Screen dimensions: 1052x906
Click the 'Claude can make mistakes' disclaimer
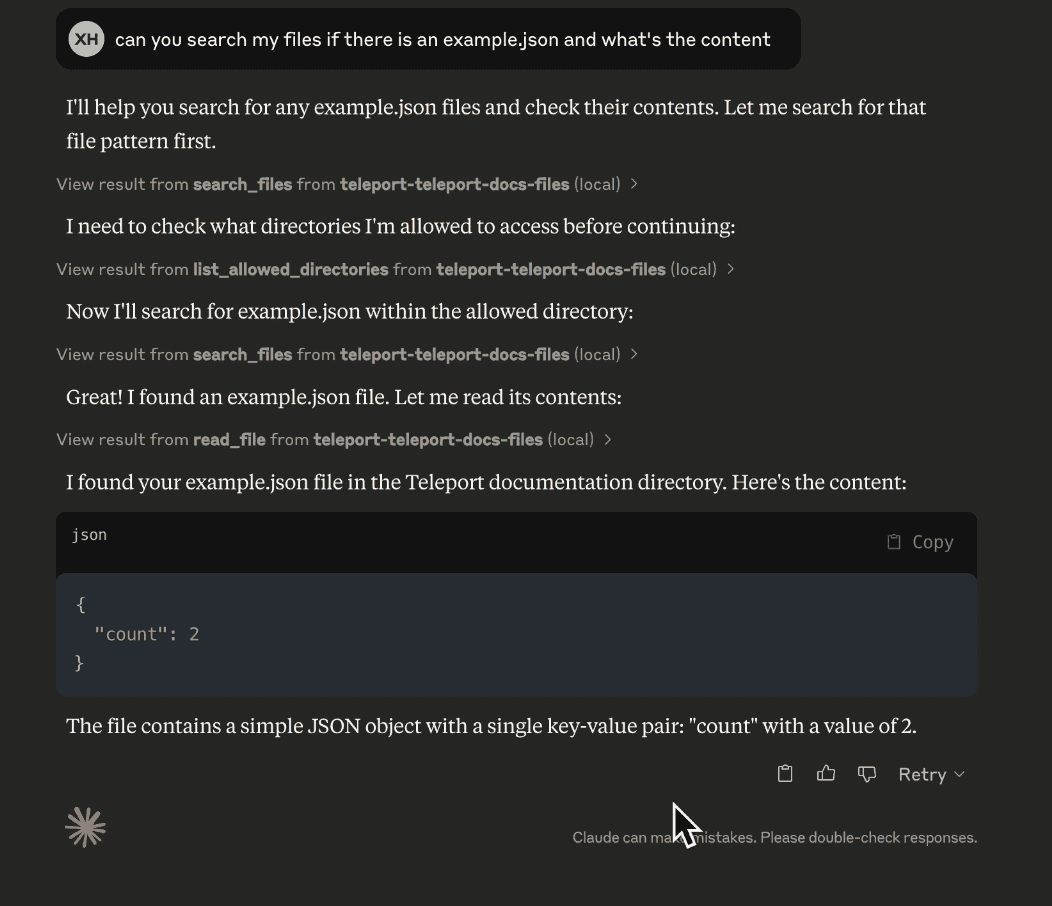click(775, 837)
